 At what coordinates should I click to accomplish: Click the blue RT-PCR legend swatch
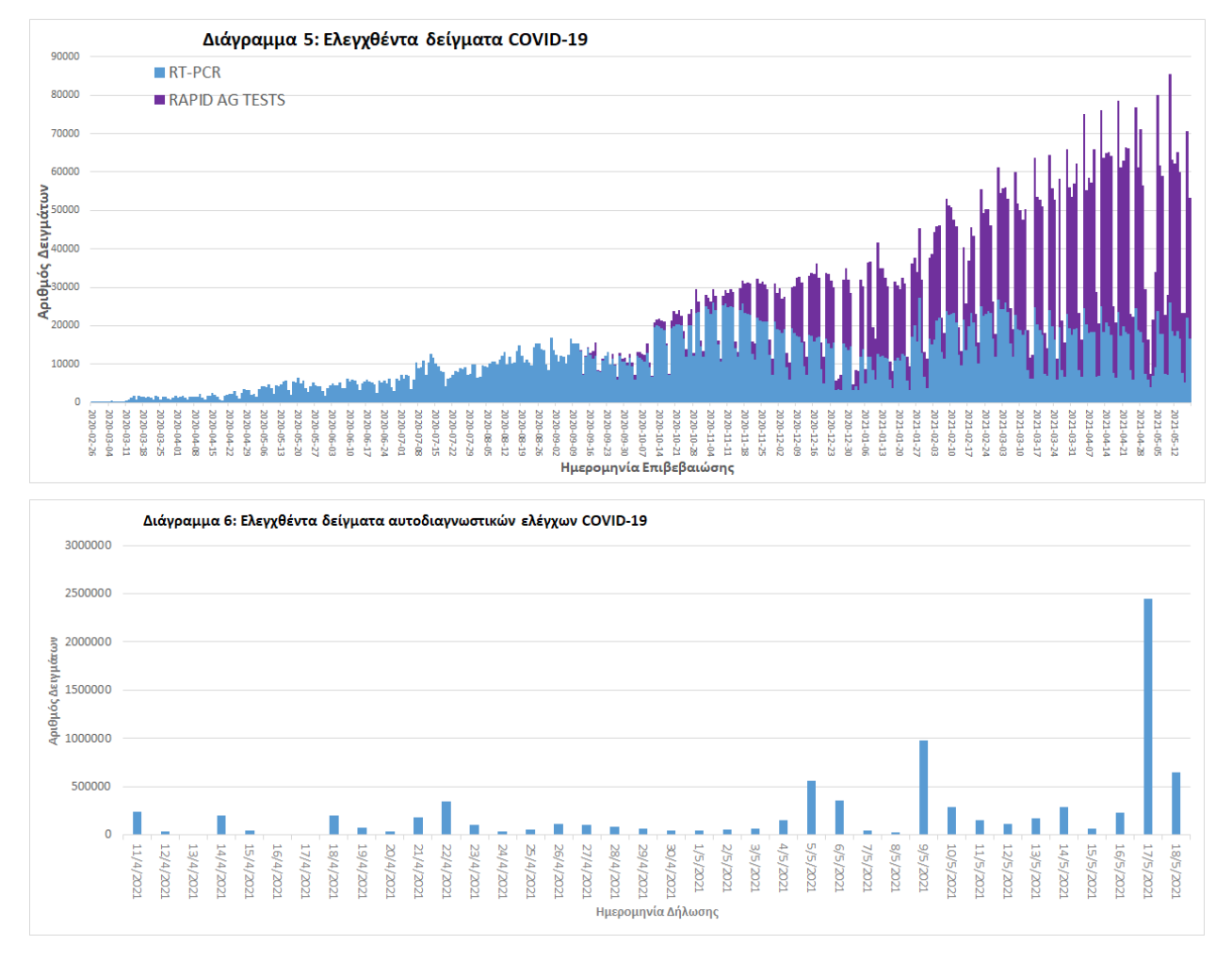pyautogui.click(x=159, y=73)
